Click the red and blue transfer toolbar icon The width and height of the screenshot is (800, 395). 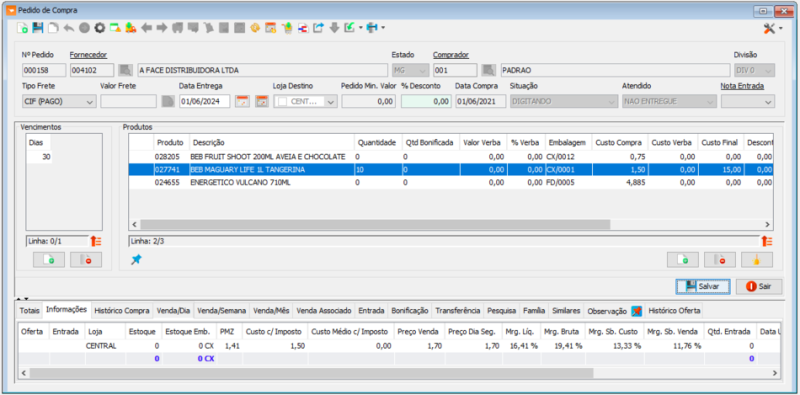click(x=303, y=28)
